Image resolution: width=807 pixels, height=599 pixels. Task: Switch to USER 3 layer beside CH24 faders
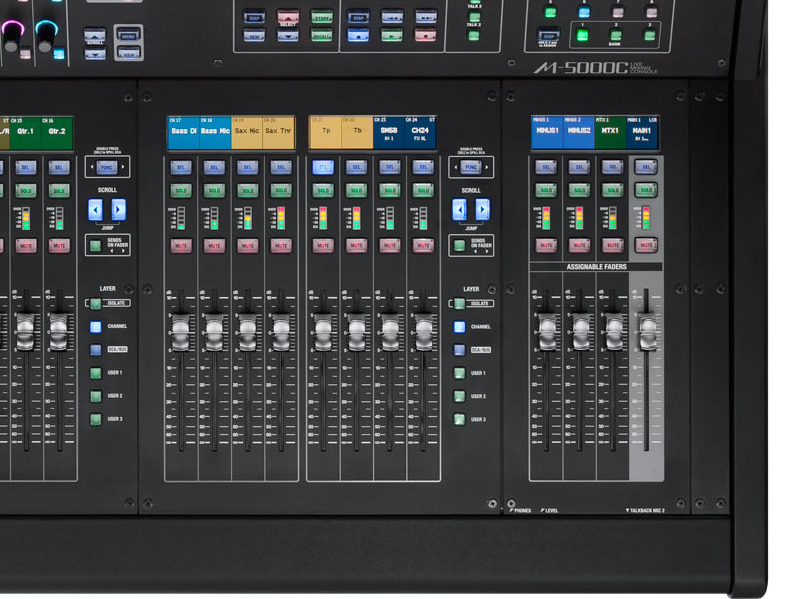coord(460,419)
